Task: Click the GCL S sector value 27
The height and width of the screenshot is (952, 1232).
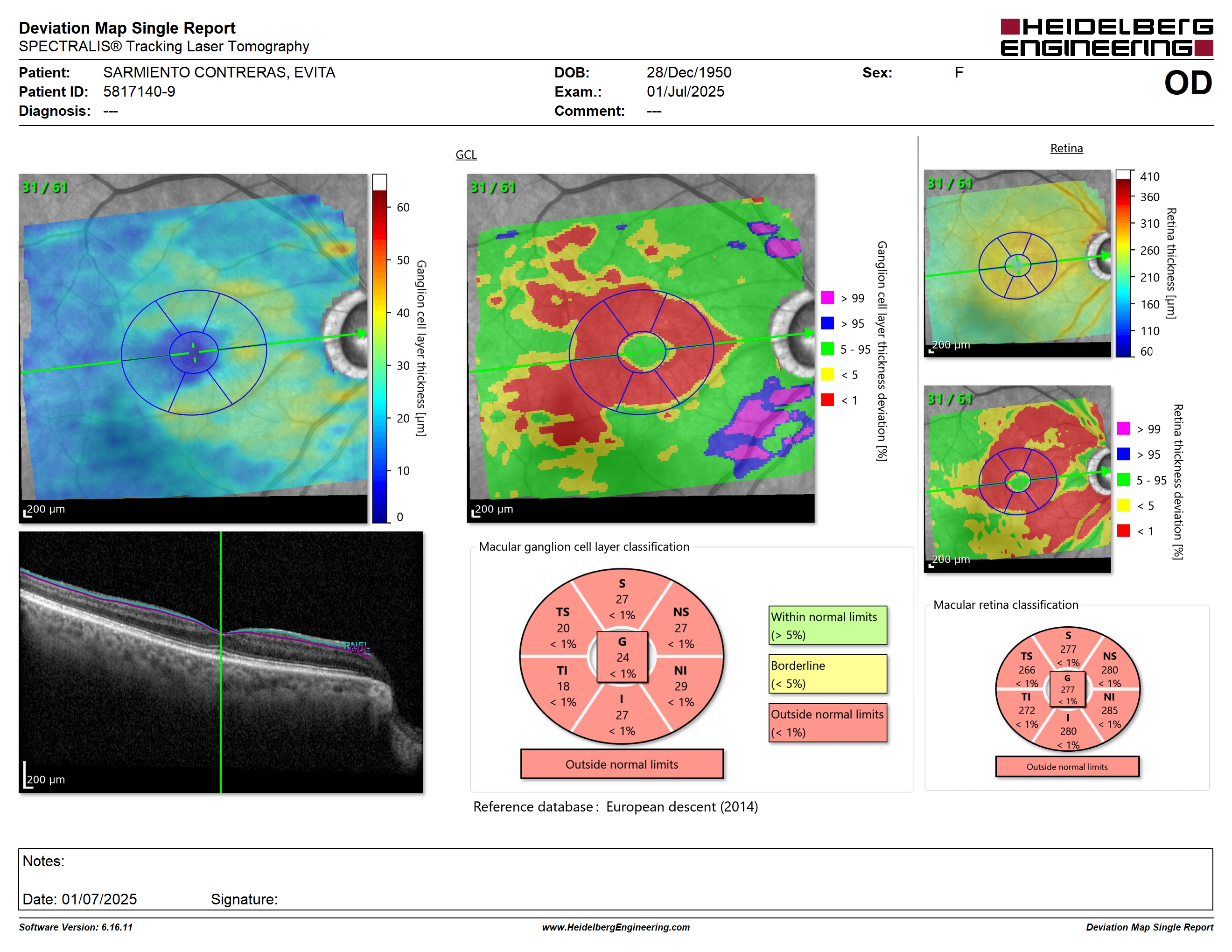Action: point(622,599)
